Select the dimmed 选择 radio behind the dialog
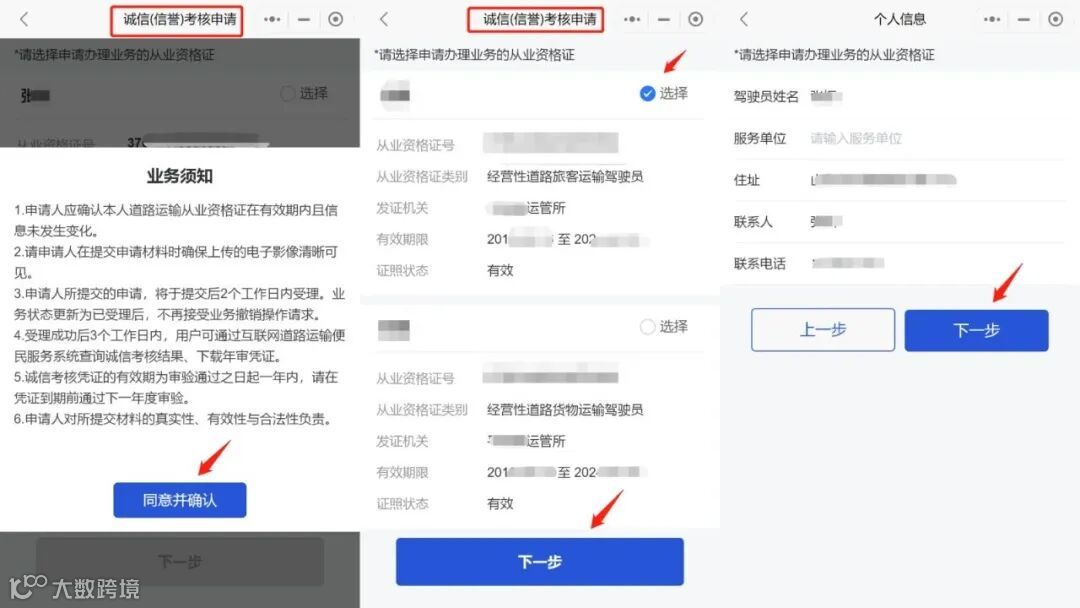Viewport: 1080px width, 608px height. coord(288,93)
